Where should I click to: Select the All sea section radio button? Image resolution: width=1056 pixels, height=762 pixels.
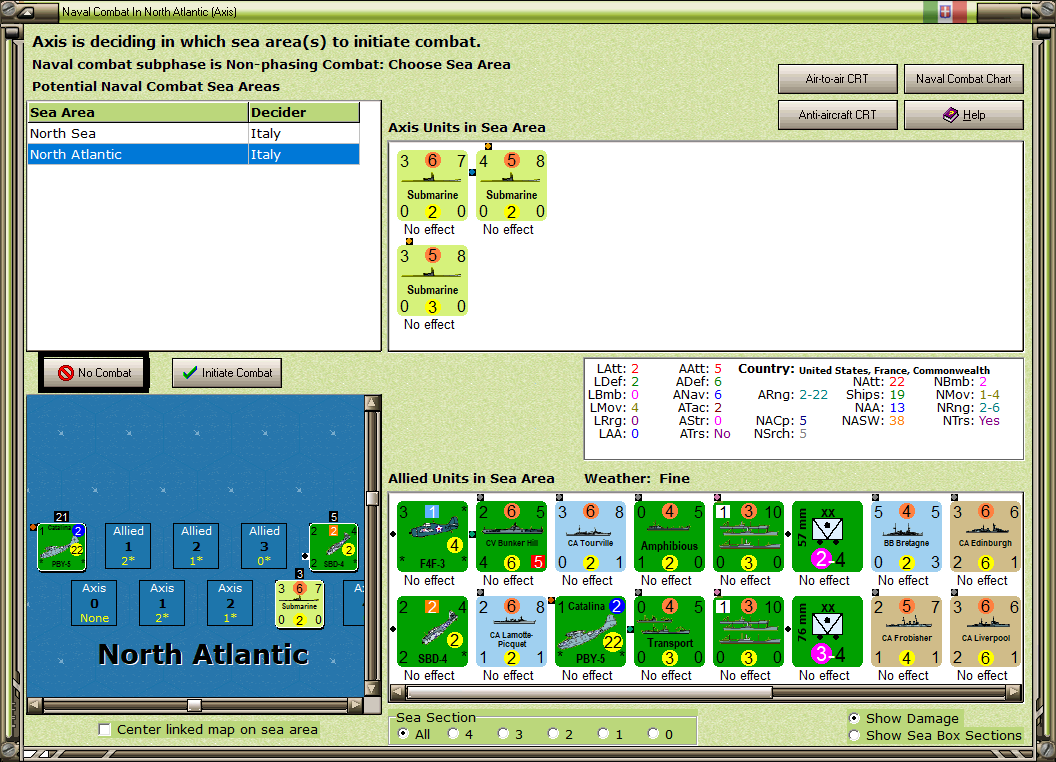tap(403, 734)
